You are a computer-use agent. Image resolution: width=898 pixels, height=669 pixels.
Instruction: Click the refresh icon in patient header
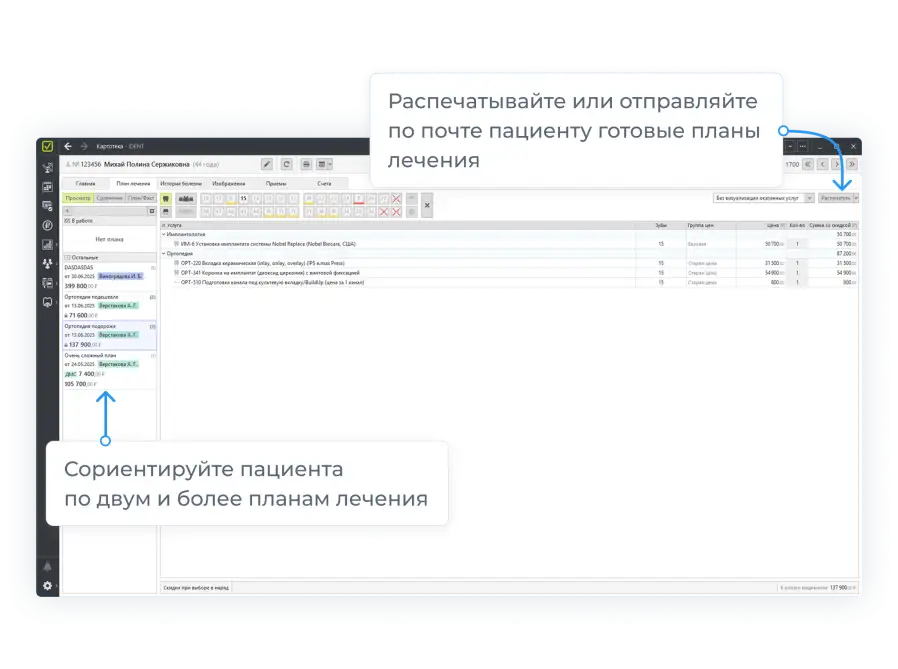[286, 164]
